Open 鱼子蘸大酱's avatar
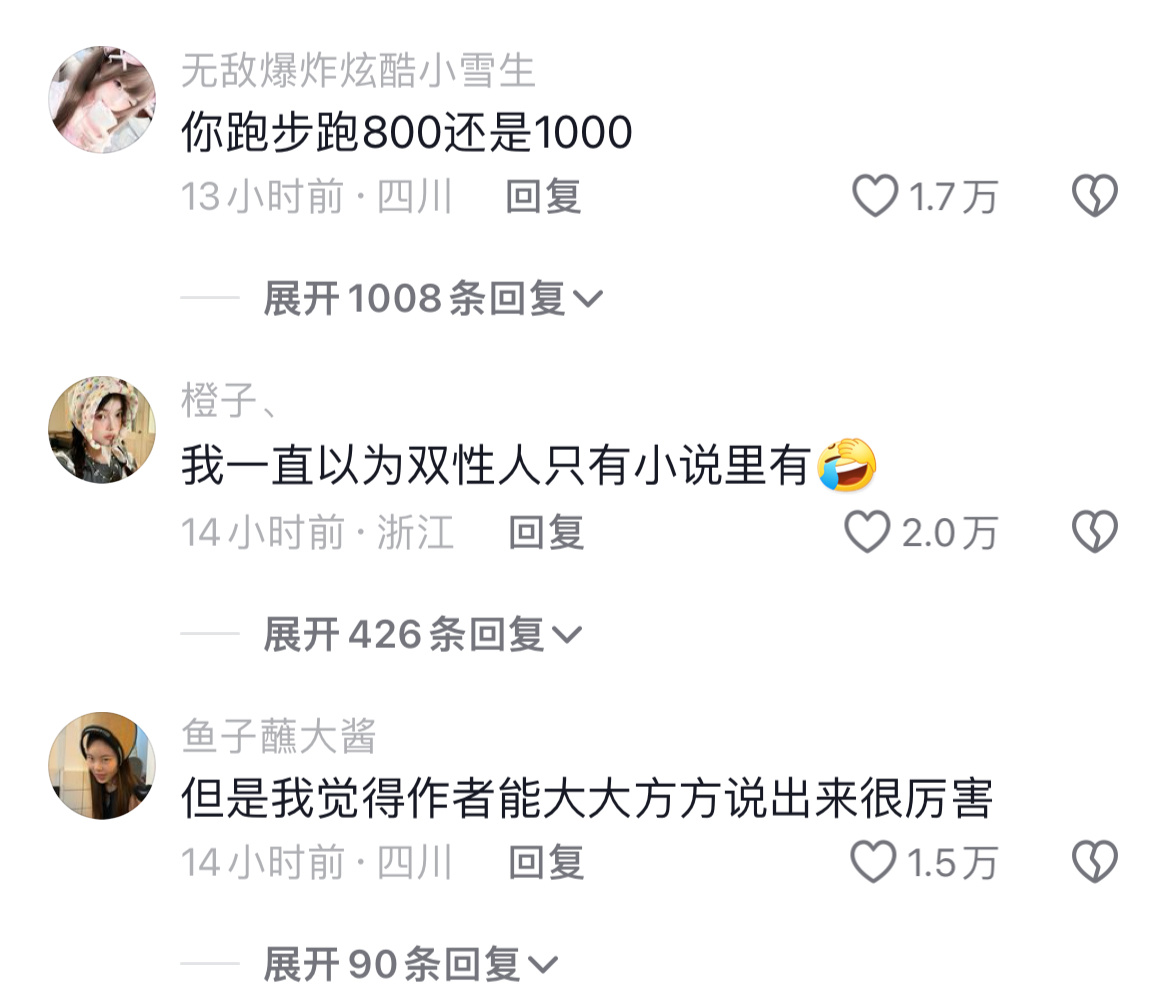 point(102,765)
